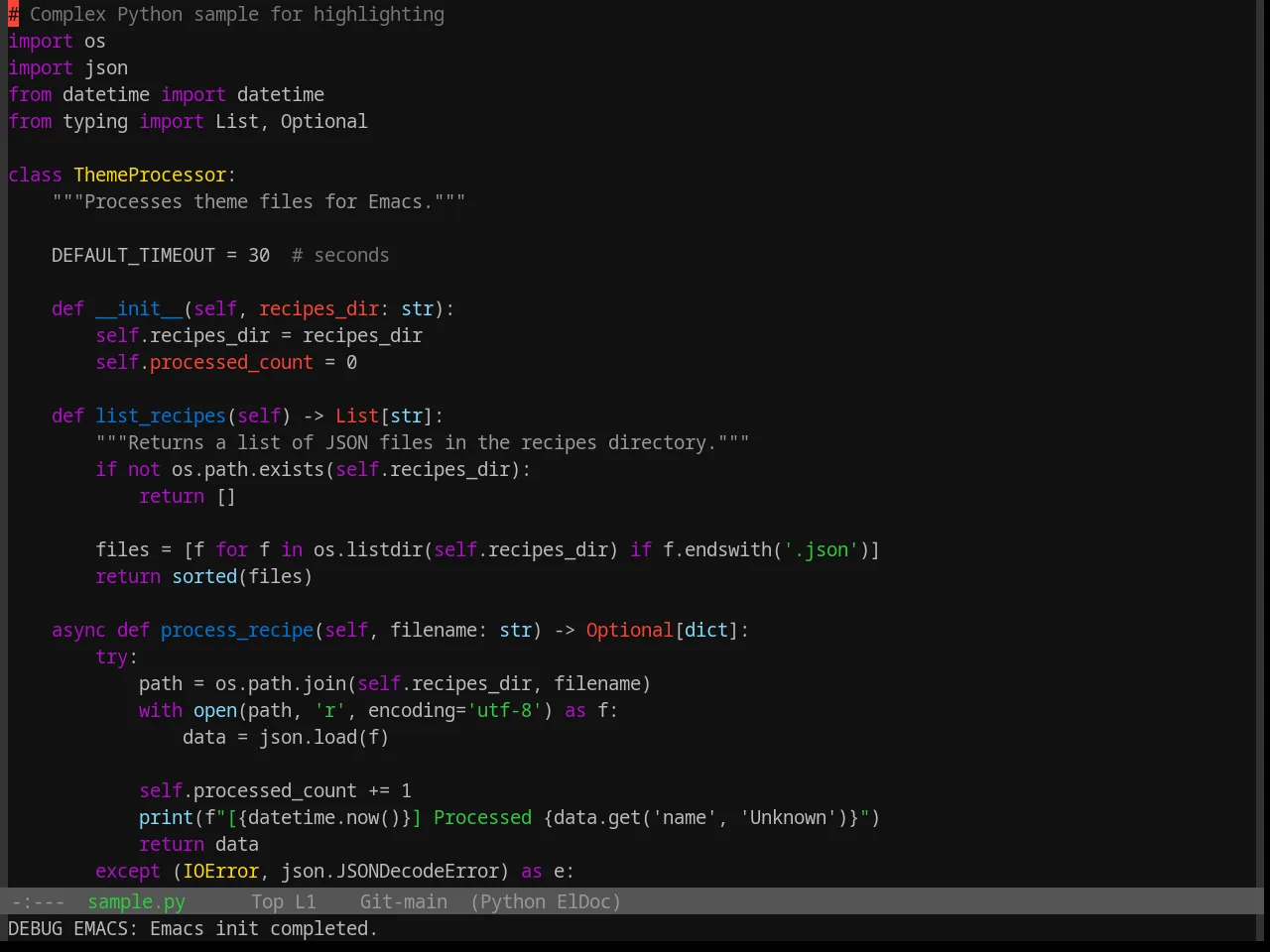Click the 'async' keyword
Screen dimensions: 1270x952
[78, 630]
